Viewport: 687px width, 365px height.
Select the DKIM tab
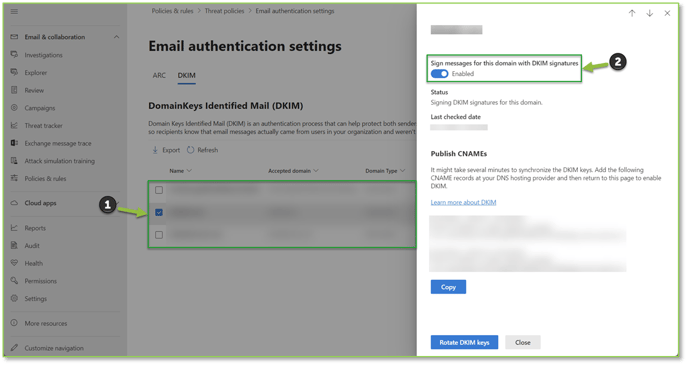pyautogui.click(x=187, y=75)
